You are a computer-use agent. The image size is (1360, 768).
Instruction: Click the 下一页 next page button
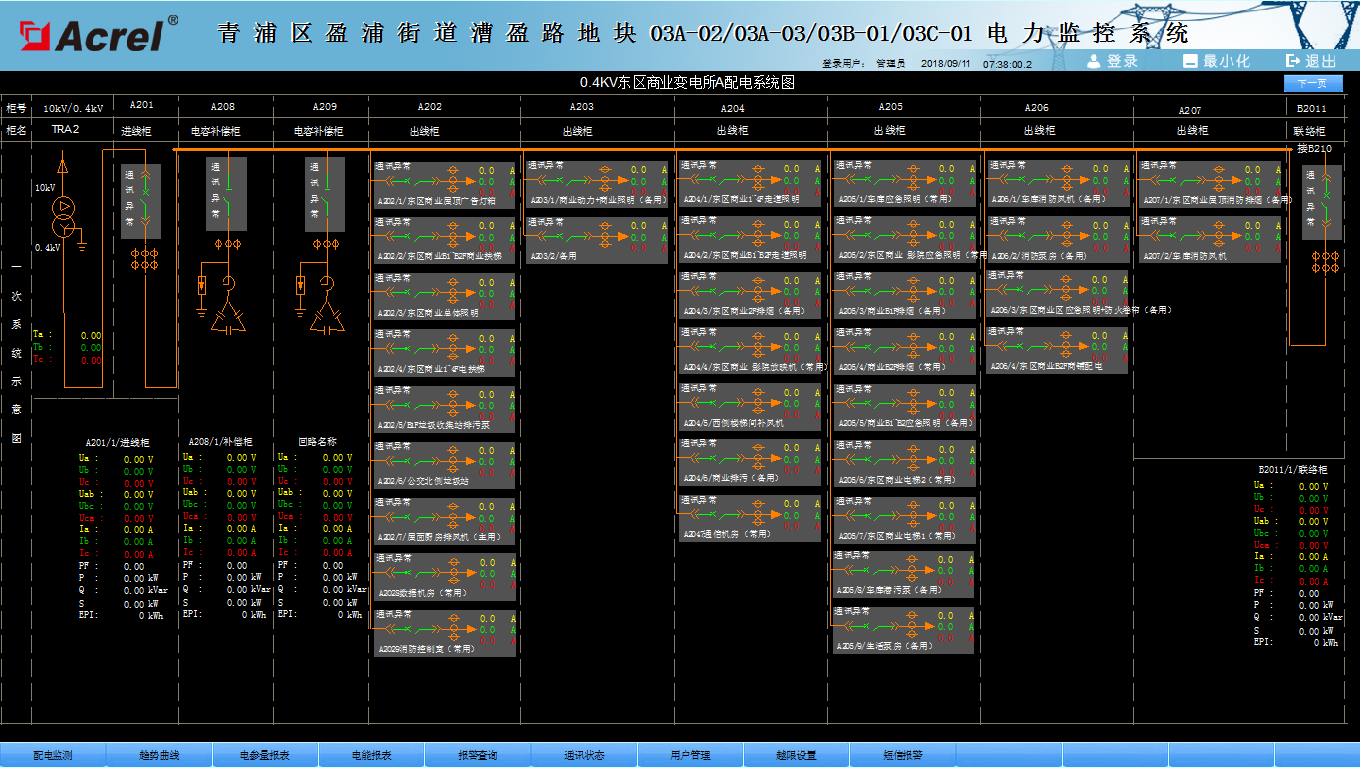pos(1313,83)
